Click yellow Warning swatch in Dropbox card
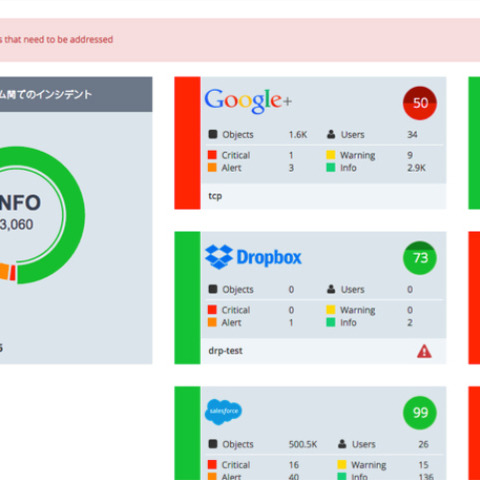The image size is (480, 480). click(331, 310)
